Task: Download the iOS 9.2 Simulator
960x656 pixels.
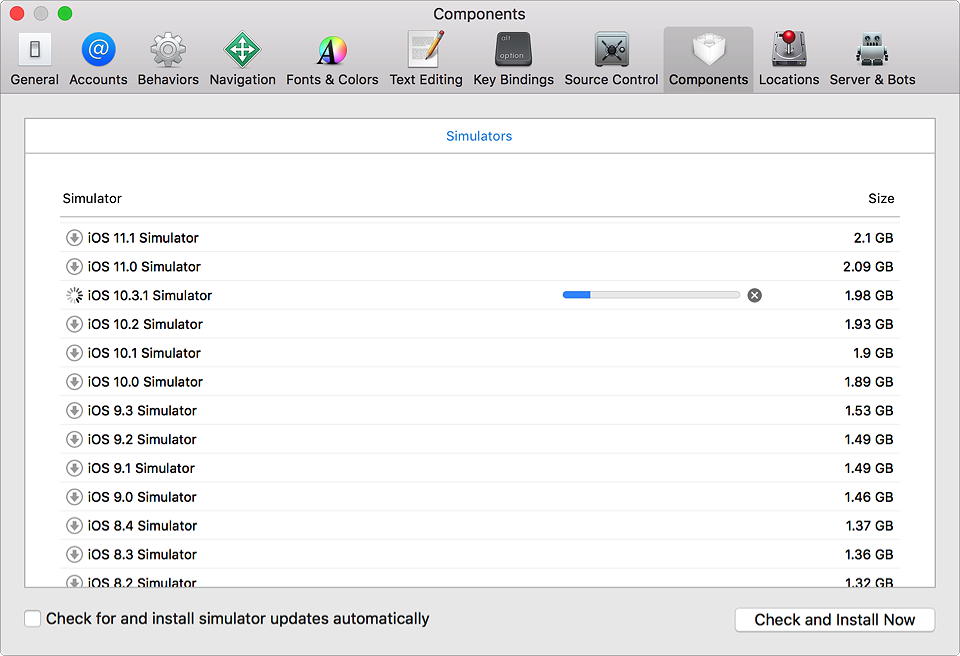Action: coord(74,439)
